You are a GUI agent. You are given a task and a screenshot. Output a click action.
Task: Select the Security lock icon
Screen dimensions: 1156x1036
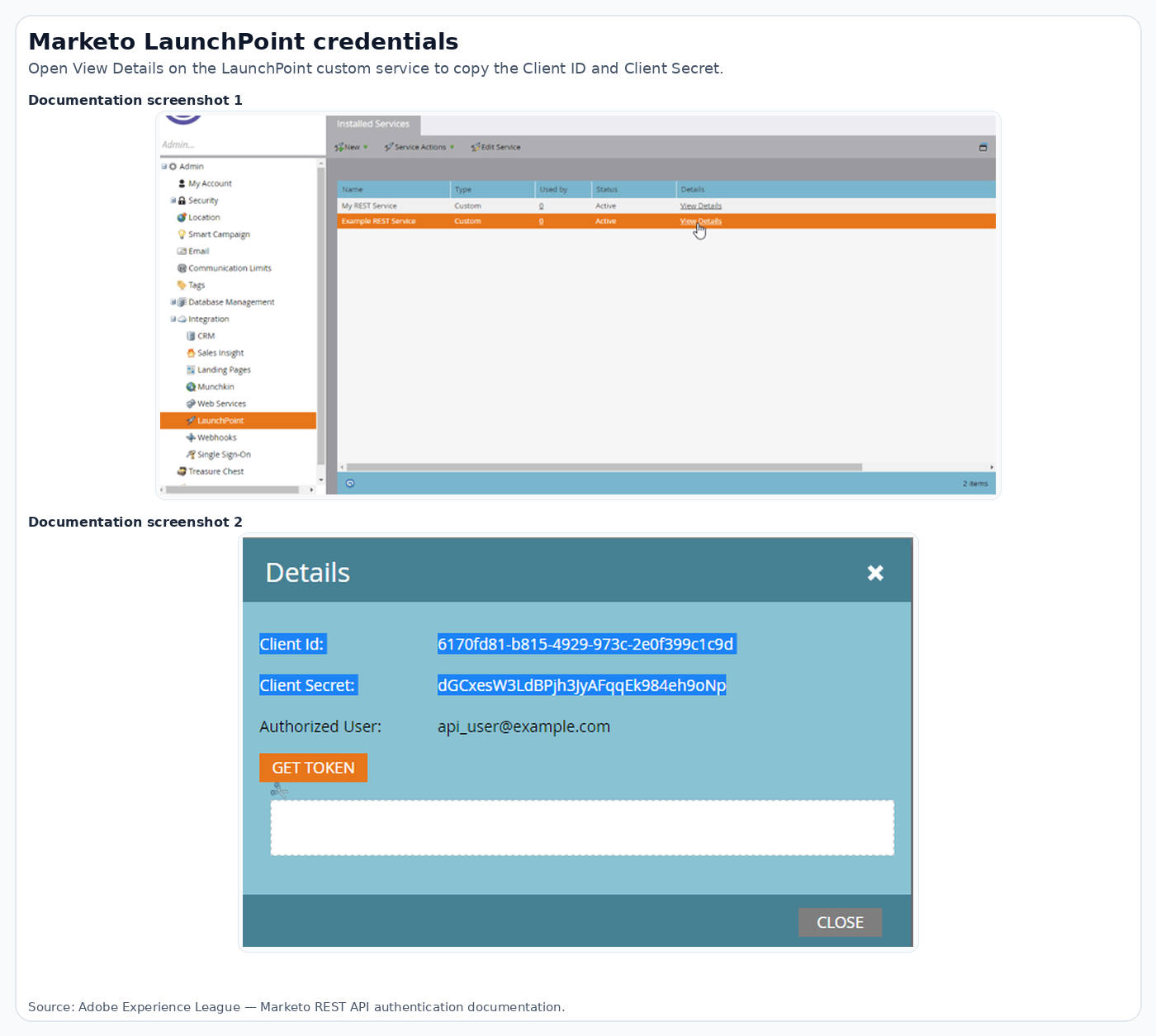[x=182, y=201]
